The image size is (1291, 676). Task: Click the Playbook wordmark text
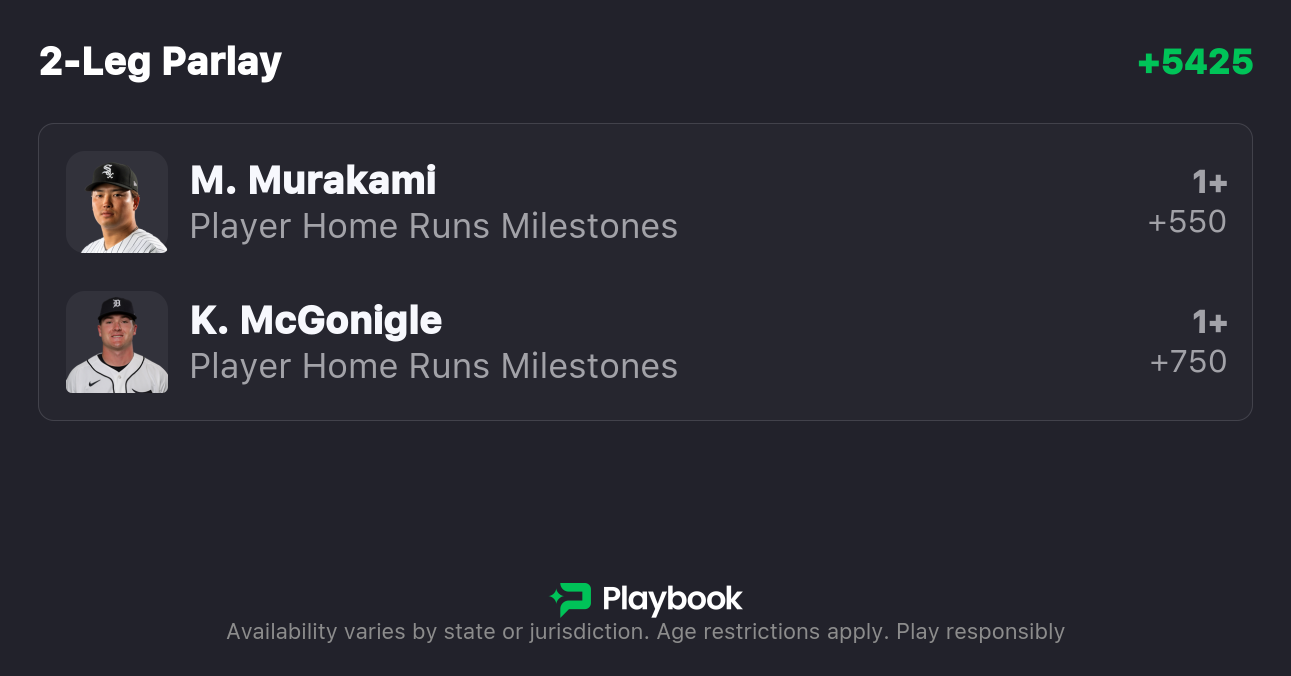click(x=672, y=599)
